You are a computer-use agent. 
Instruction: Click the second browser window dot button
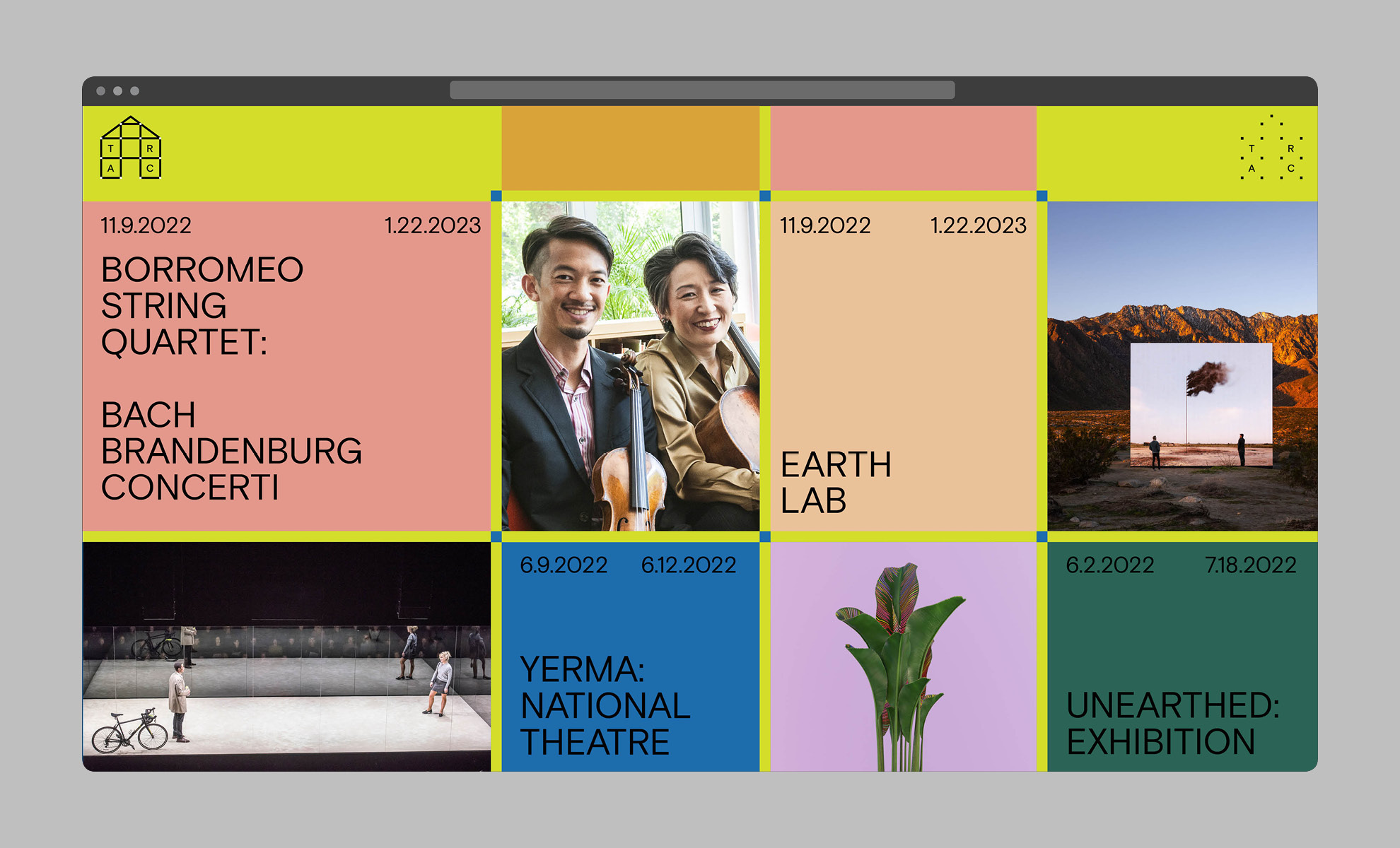click(118, 91)
